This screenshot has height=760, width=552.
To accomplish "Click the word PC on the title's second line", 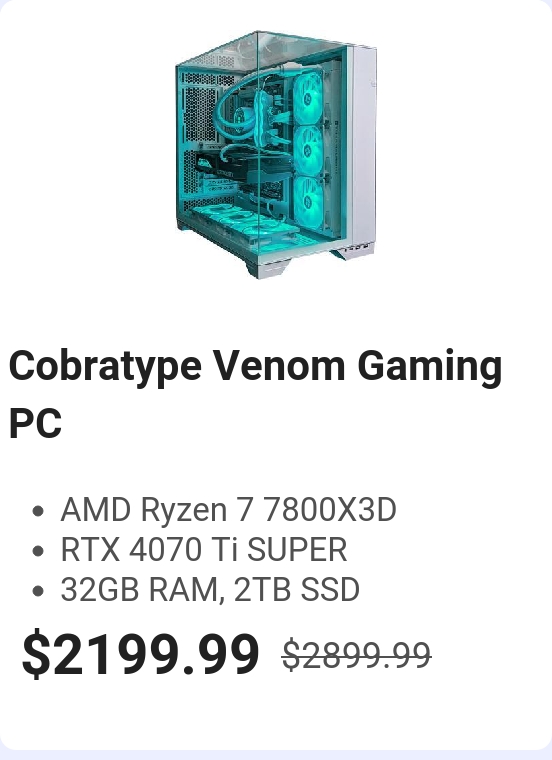I will (35, 423).
